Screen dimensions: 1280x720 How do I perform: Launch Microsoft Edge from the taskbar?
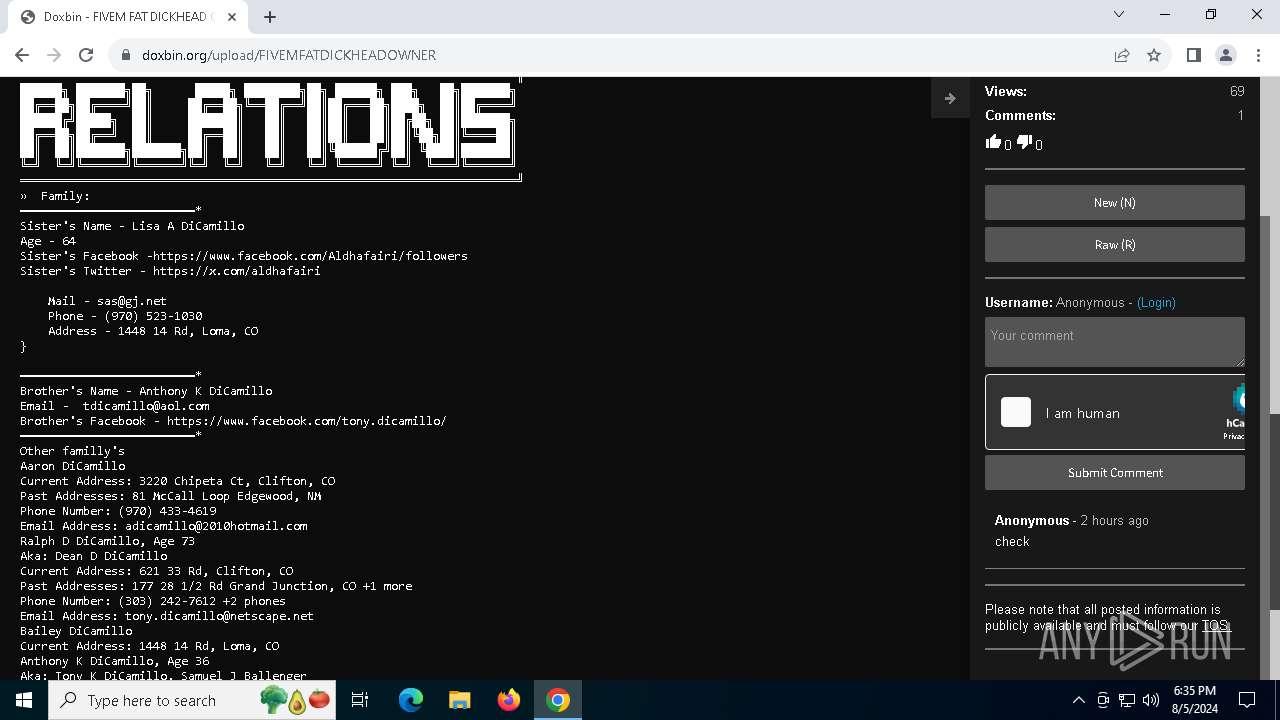[x=411, y=700]
